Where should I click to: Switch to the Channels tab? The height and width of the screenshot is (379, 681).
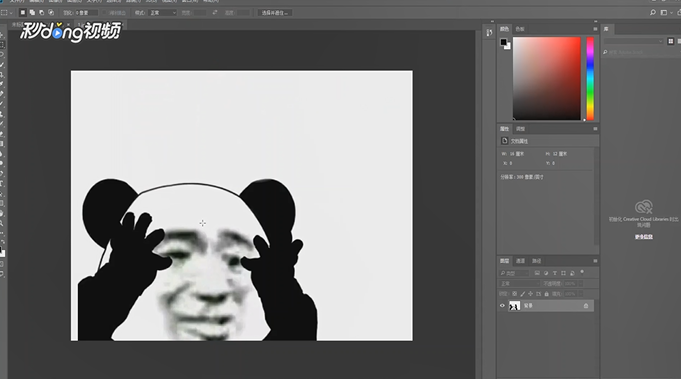pos(520,261)
